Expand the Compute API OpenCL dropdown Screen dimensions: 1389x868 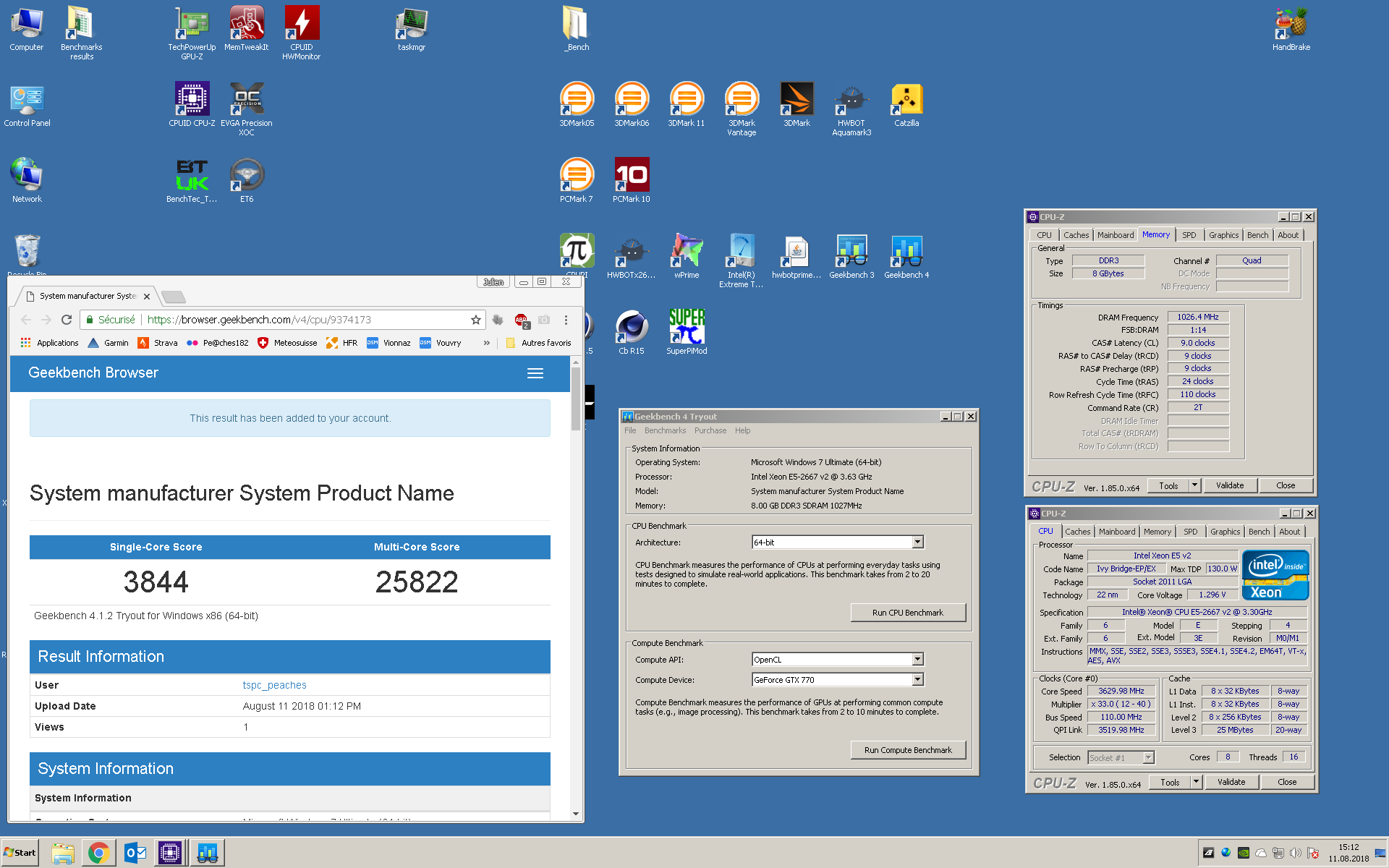point(917,659)
